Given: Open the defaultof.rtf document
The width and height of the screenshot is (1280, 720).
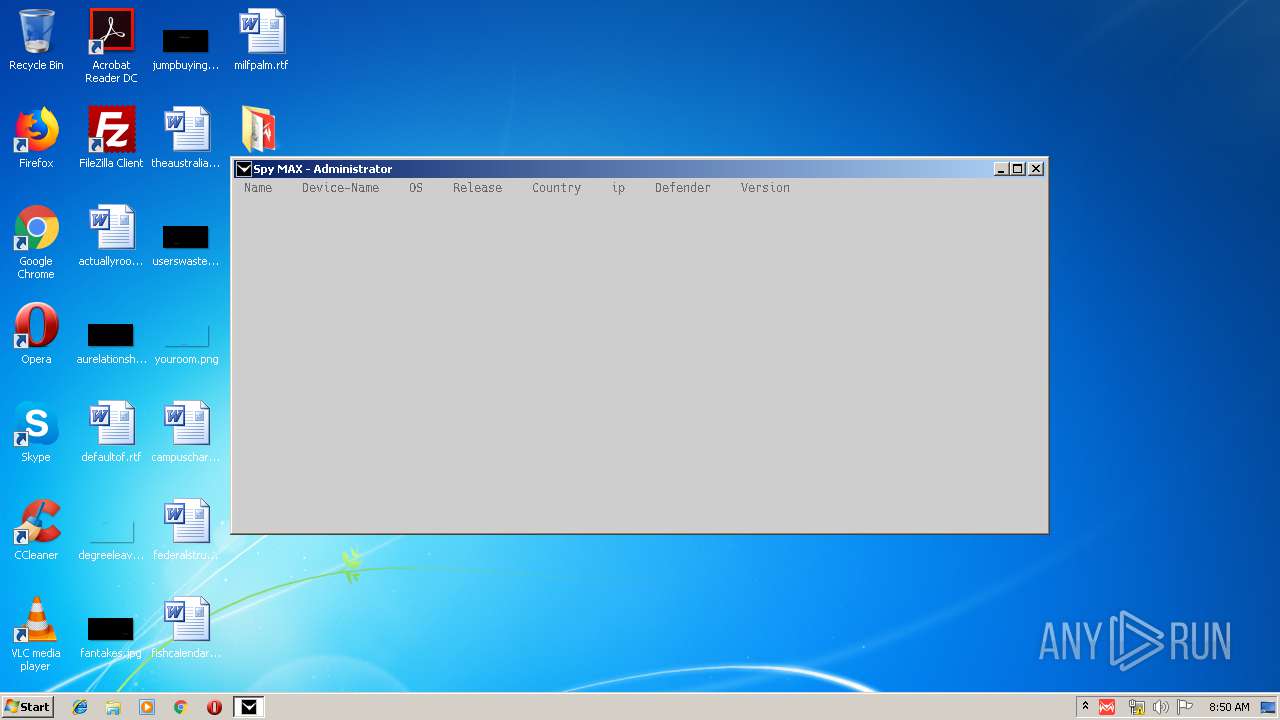Looking at the screenshot, I should pyautogui.click(x=111, y=432).
